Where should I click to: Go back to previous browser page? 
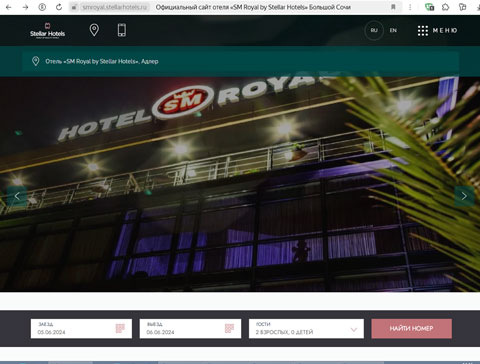click(x=9, y=7)
